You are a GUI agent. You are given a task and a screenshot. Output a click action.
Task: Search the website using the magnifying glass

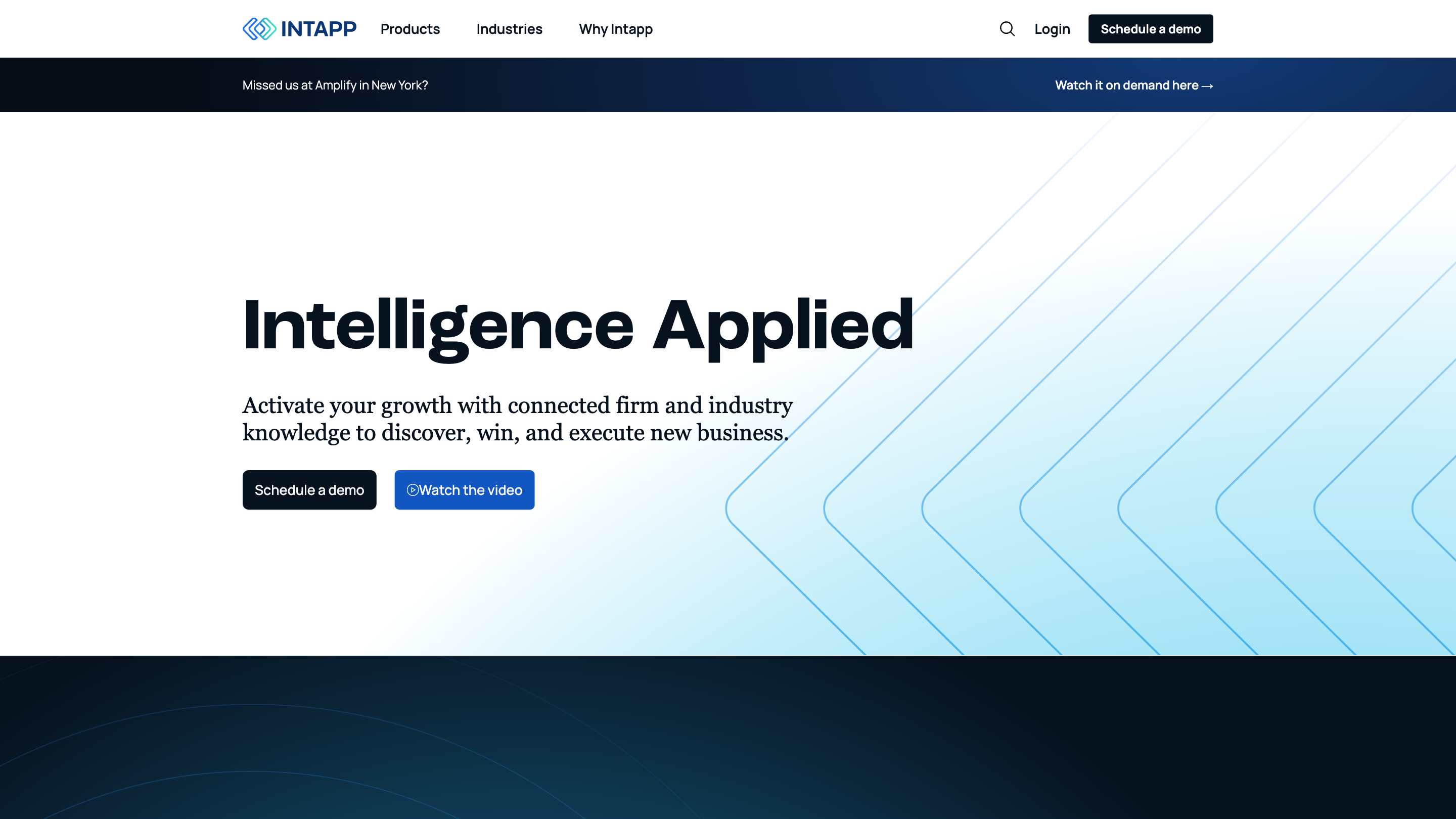click(1007, 28)
